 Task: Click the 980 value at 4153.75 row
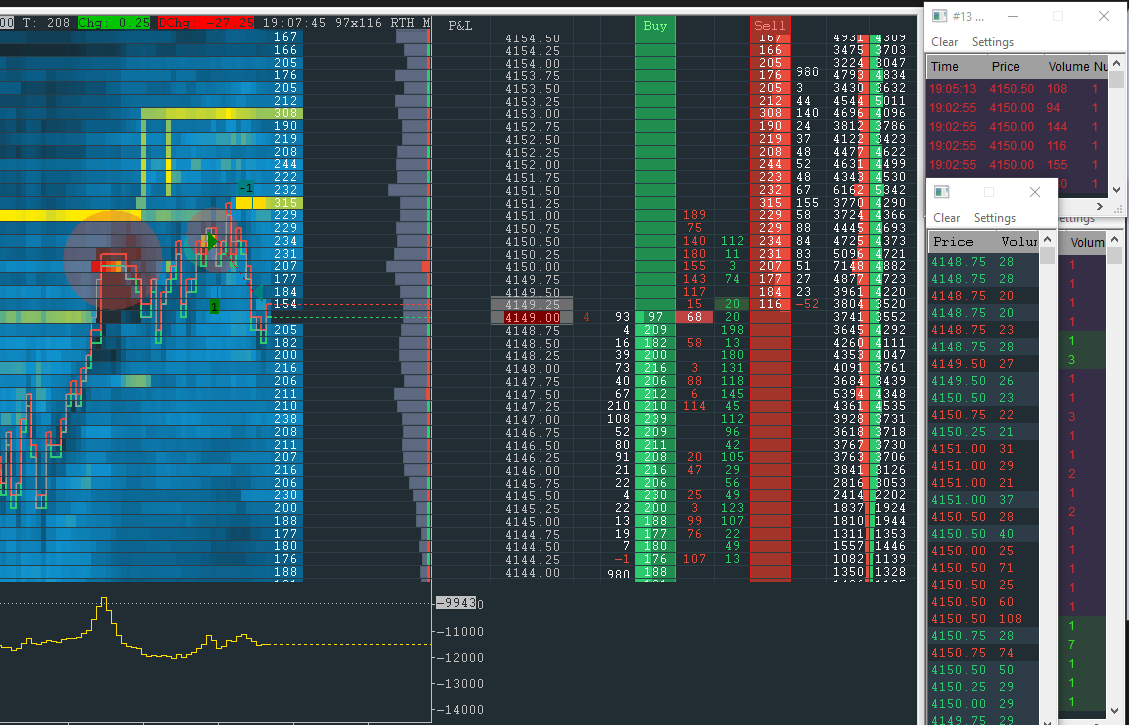[807, 72]
